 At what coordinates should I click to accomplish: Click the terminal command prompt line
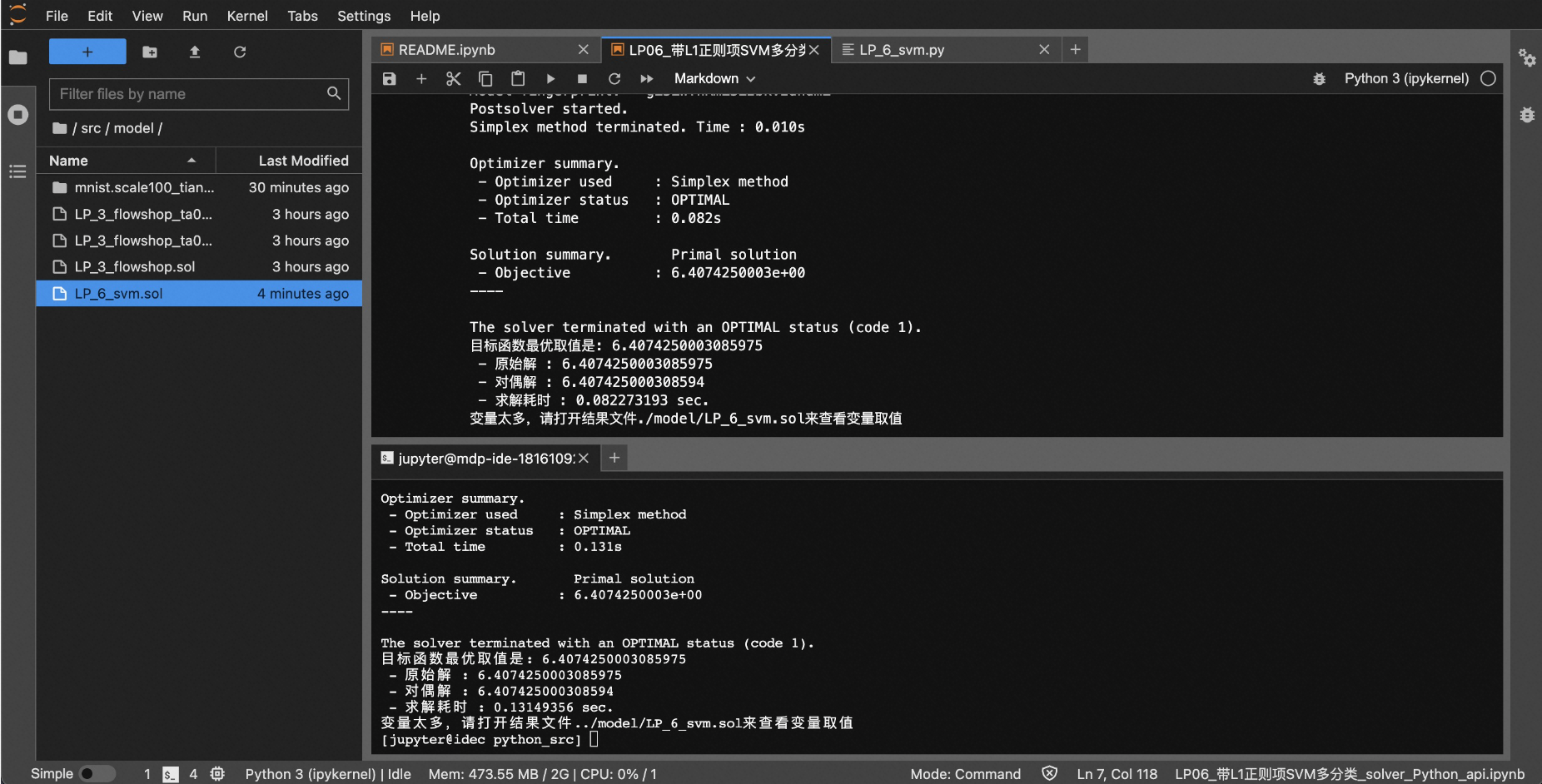490,740
